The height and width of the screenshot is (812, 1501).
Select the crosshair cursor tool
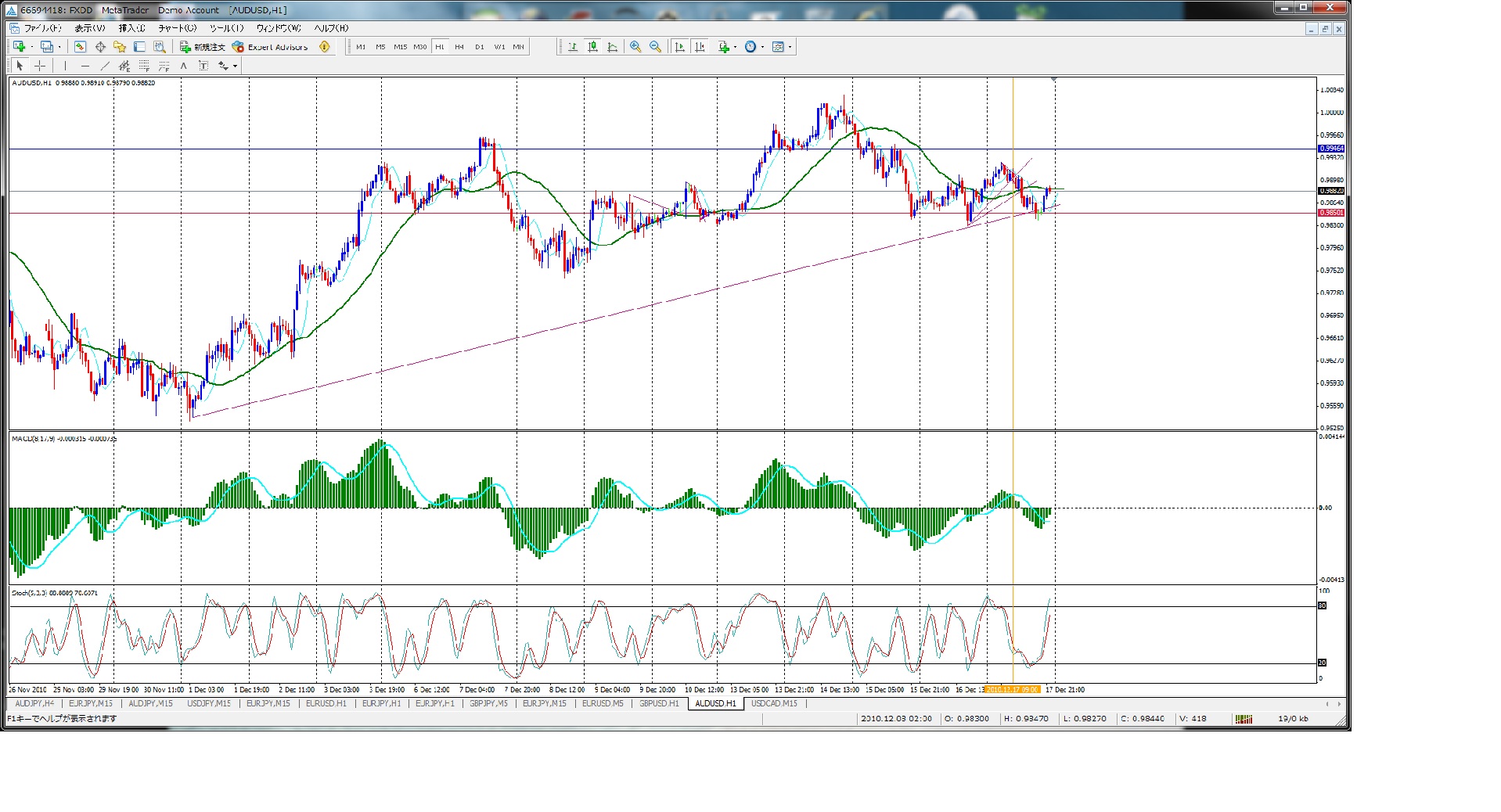pyautogui.click(x=40, y=66)
